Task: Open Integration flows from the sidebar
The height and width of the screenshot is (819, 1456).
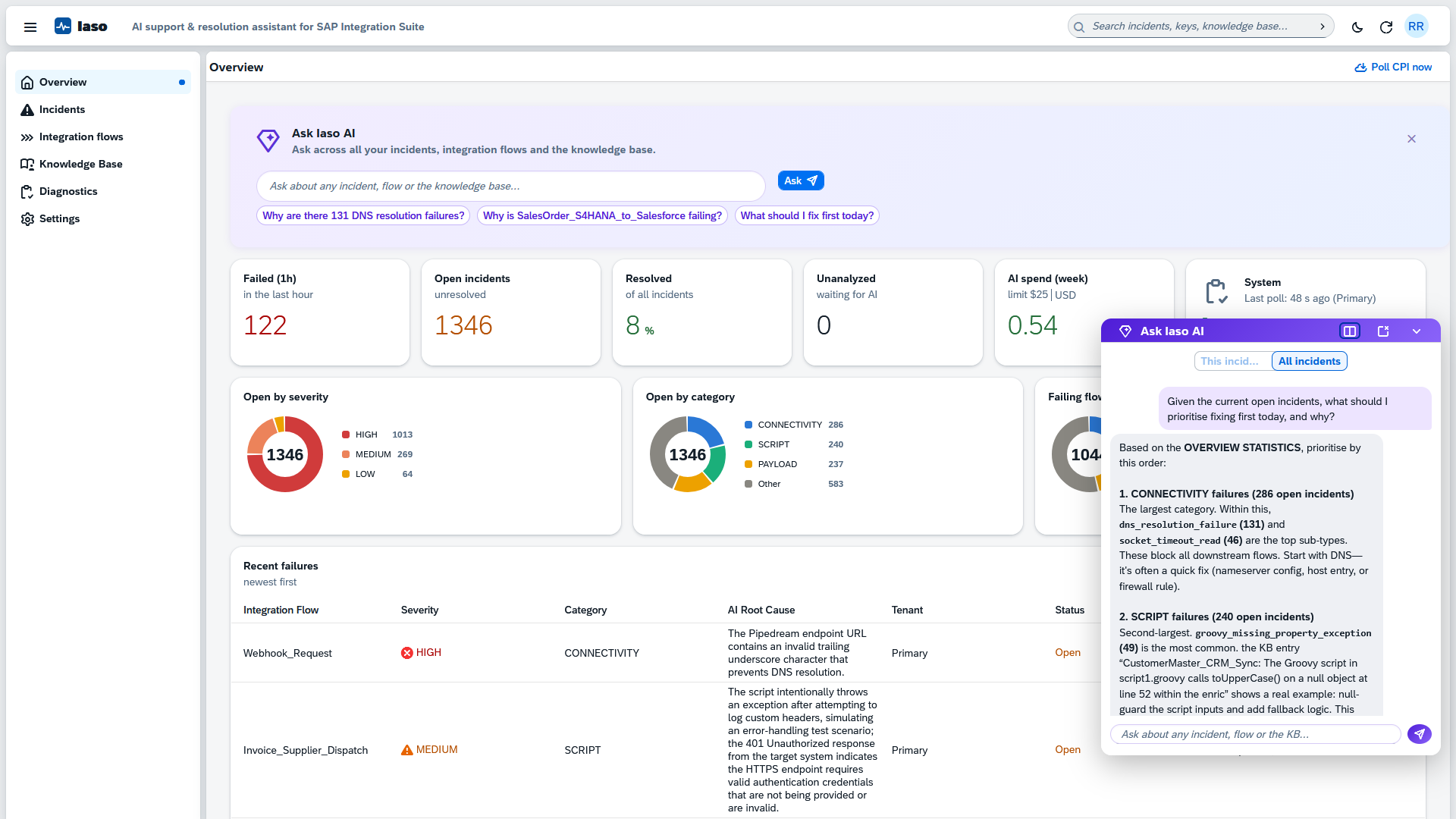Action: tap(103, 136)
